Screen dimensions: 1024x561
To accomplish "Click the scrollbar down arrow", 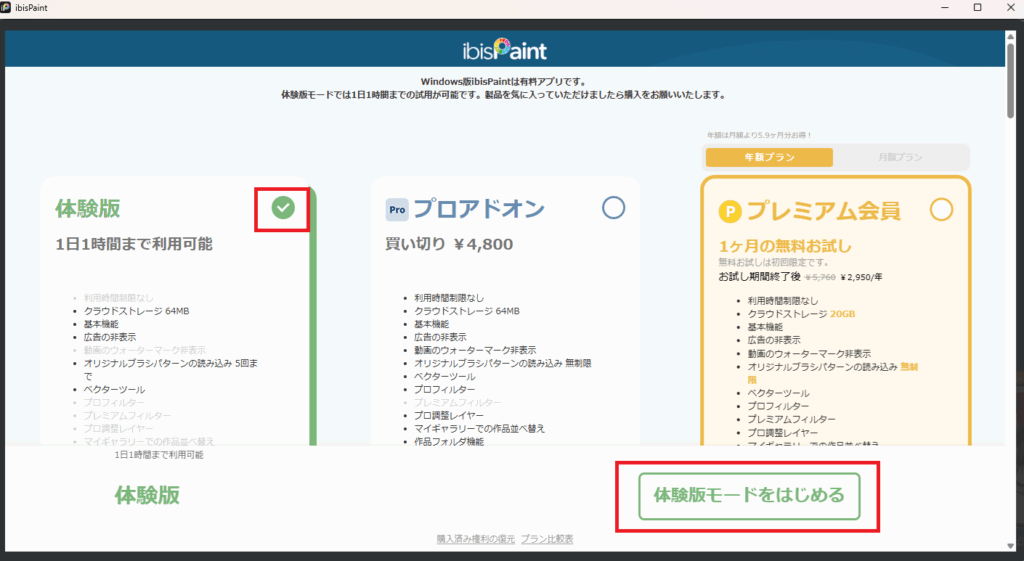I will [x=1010, y=546].
